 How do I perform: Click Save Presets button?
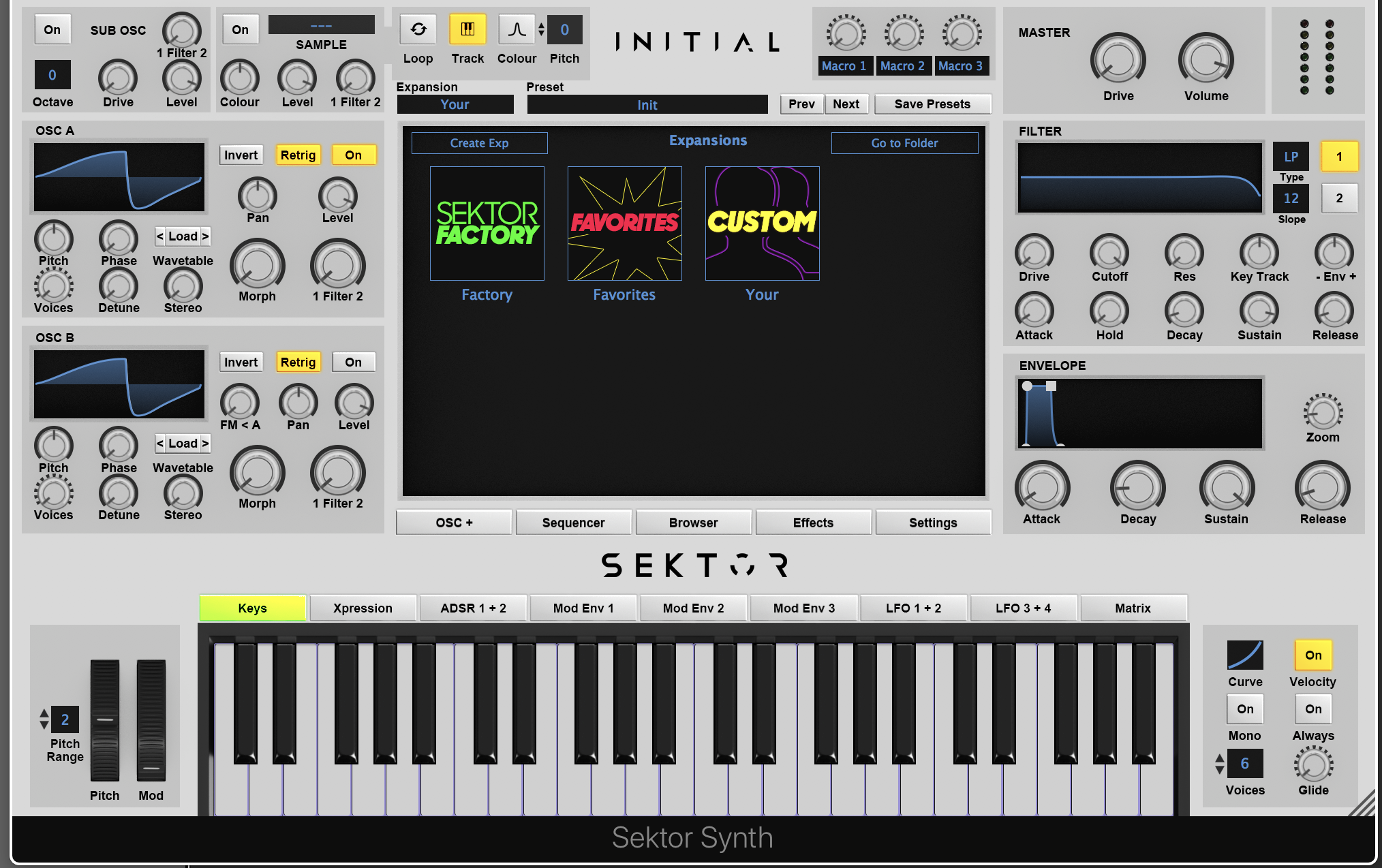[x=932, y=104]
